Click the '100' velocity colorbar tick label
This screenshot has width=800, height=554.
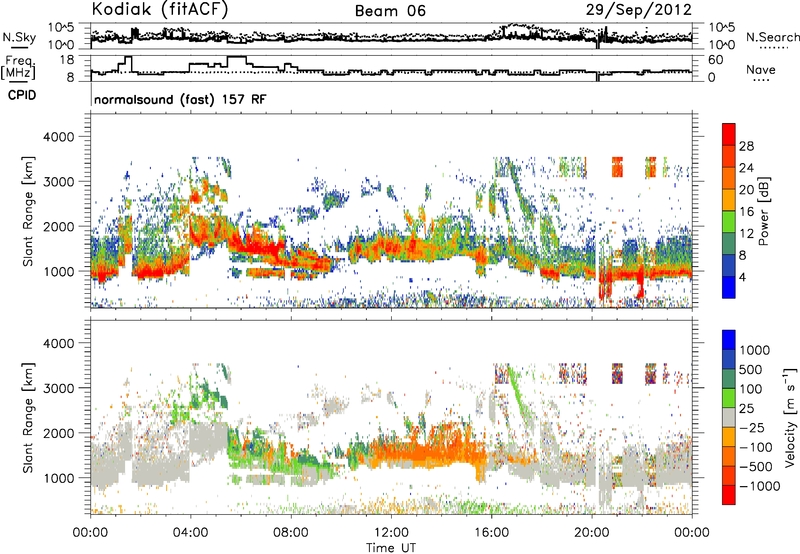(751, 389)
